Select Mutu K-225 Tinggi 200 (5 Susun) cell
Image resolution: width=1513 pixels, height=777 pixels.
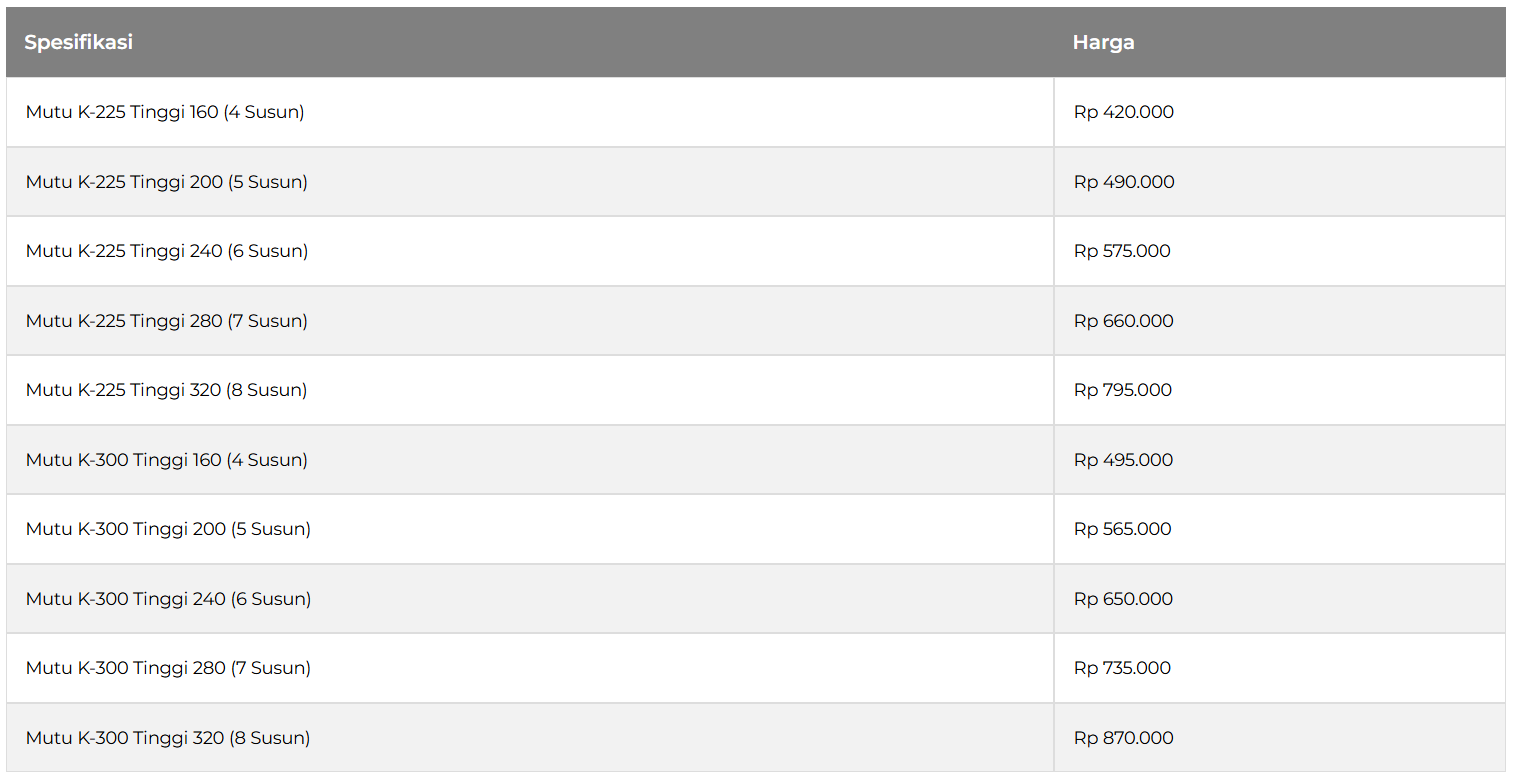[530, 182]
